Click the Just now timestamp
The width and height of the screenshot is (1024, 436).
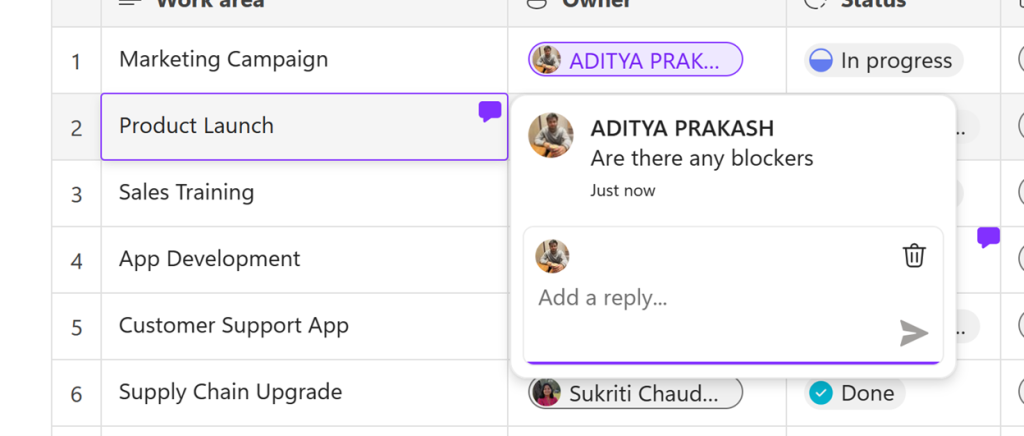[622, 190]
